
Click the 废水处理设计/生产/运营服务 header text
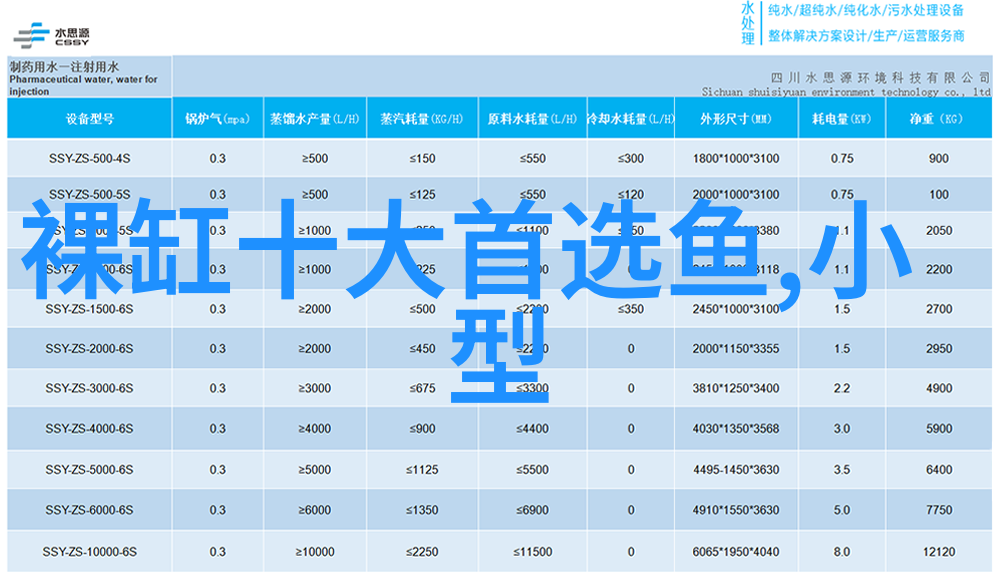point(866,36)
